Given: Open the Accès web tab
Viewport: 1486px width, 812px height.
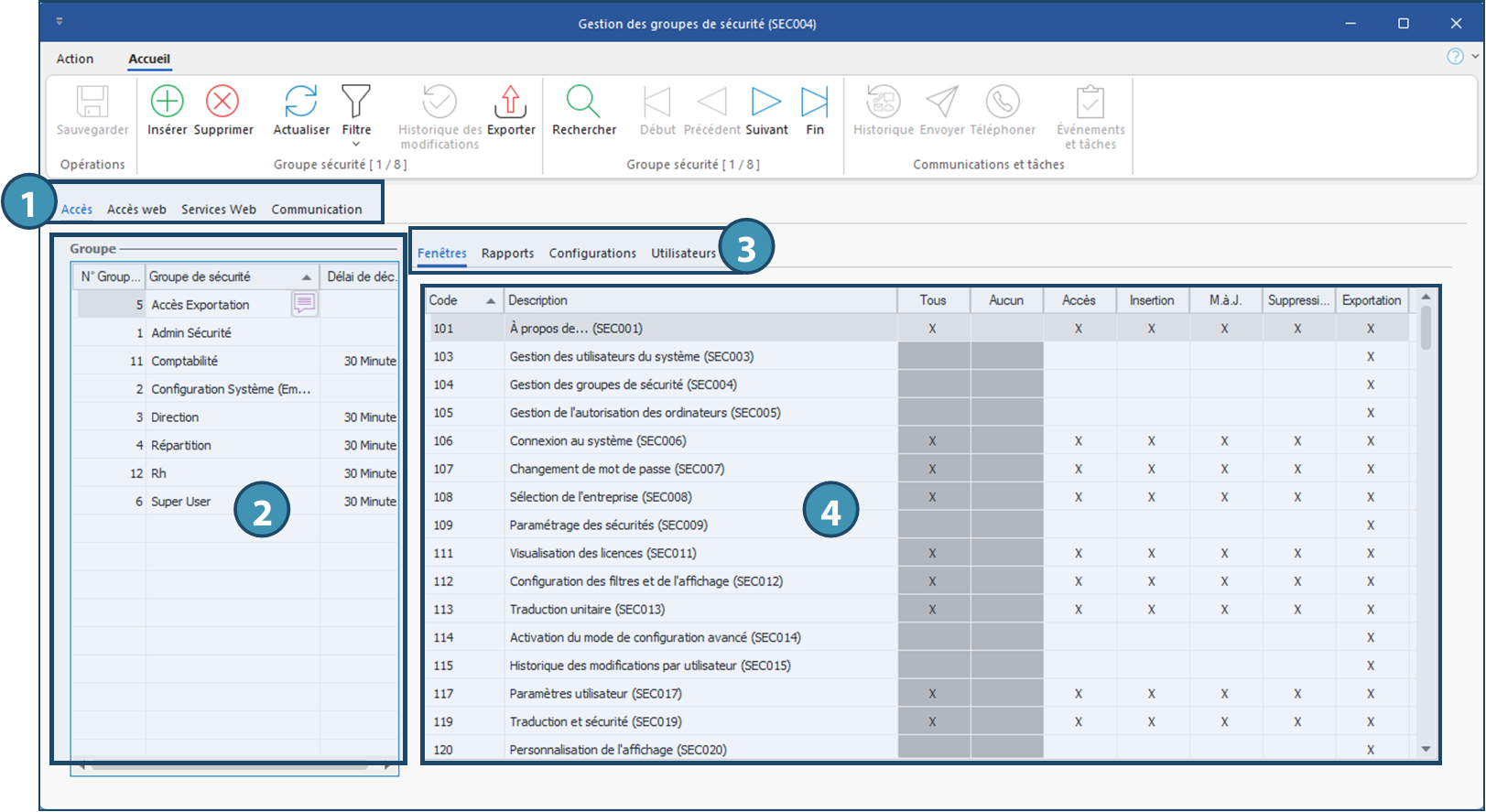Looking at the screenshot, I should click(x=136, y=210).
